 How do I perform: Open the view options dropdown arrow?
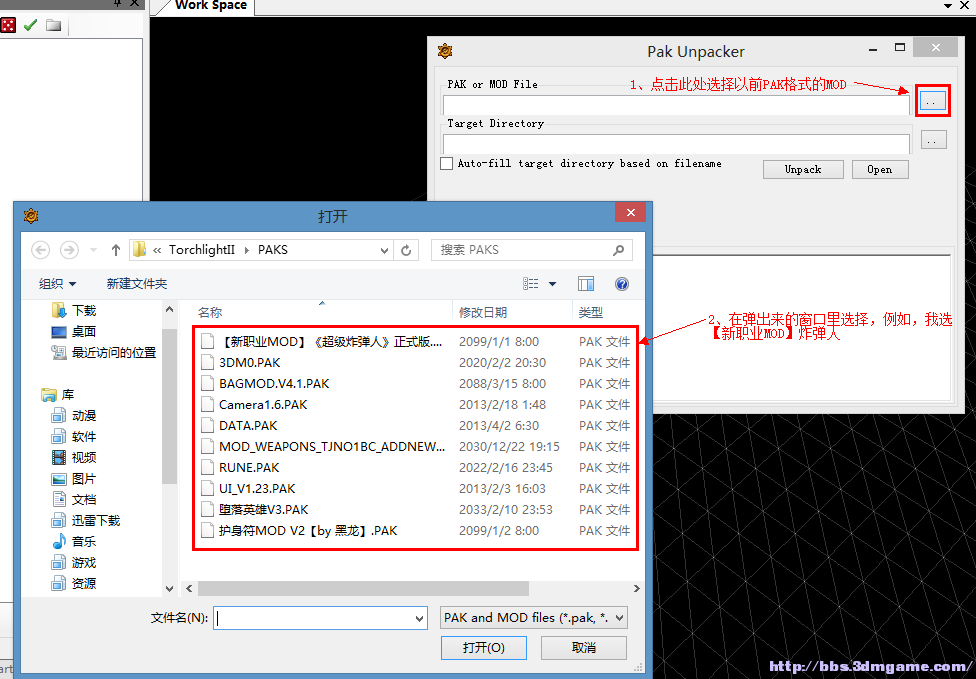(552, 284)
